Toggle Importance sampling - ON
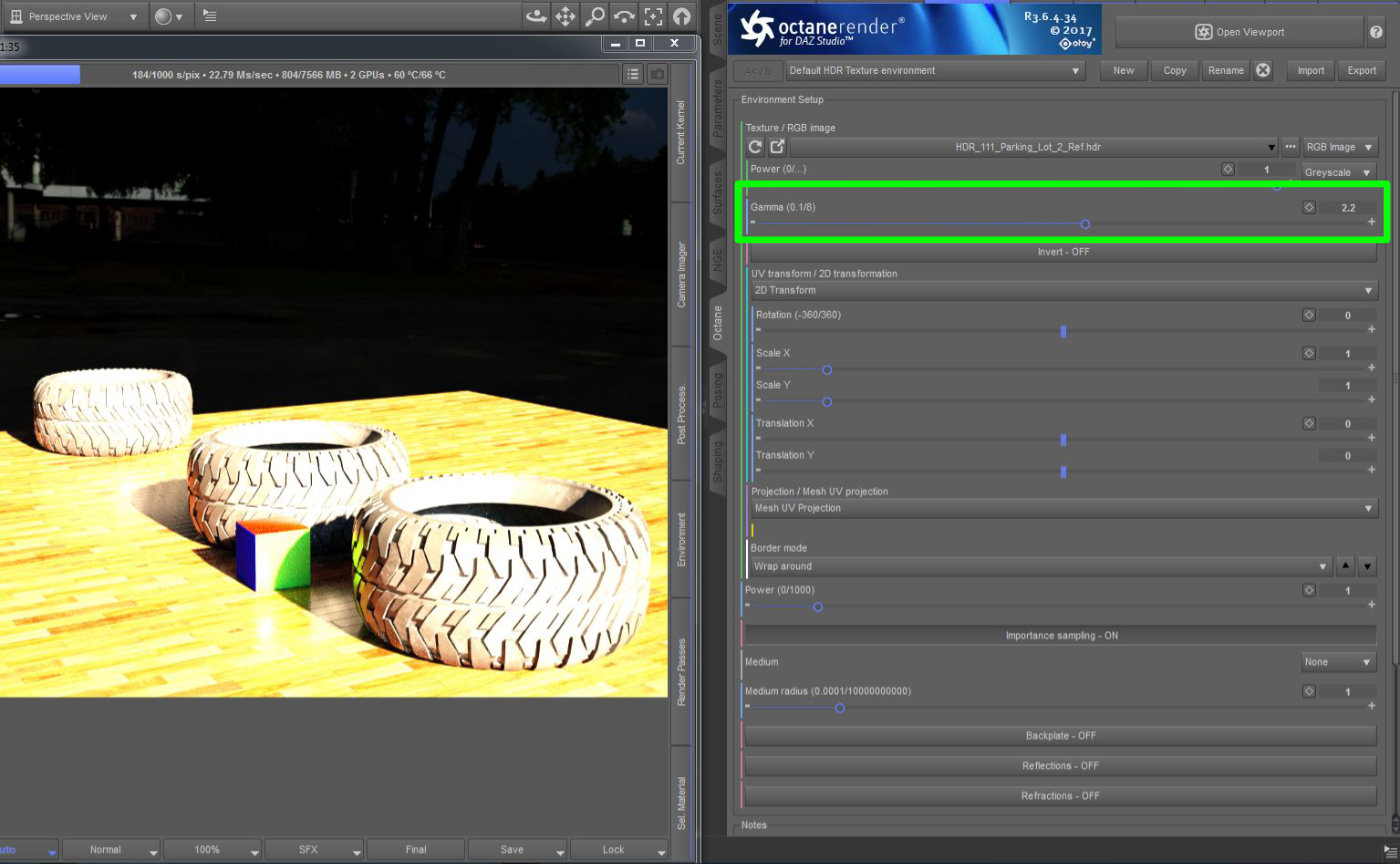The height and width of the screenshot is (864, 1400). coord(1060,636)
